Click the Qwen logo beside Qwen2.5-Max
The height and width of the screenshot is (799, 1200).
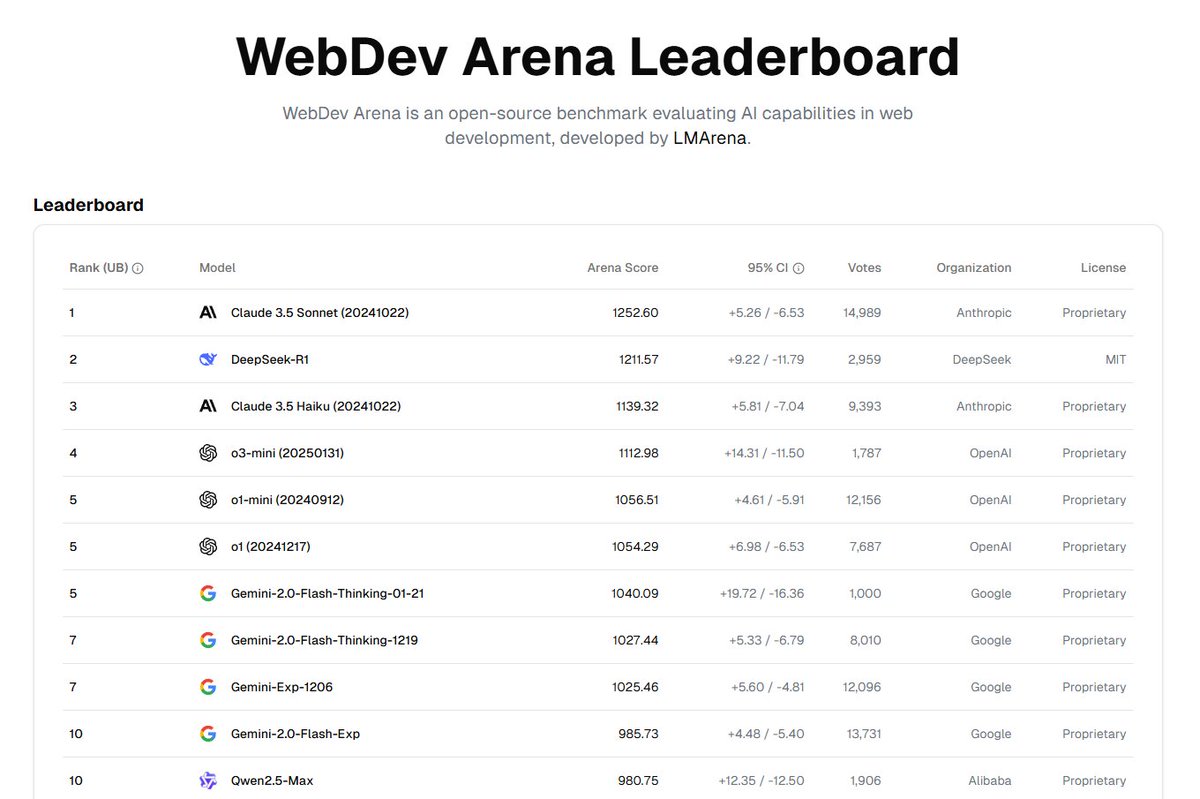tap(208, 781)
